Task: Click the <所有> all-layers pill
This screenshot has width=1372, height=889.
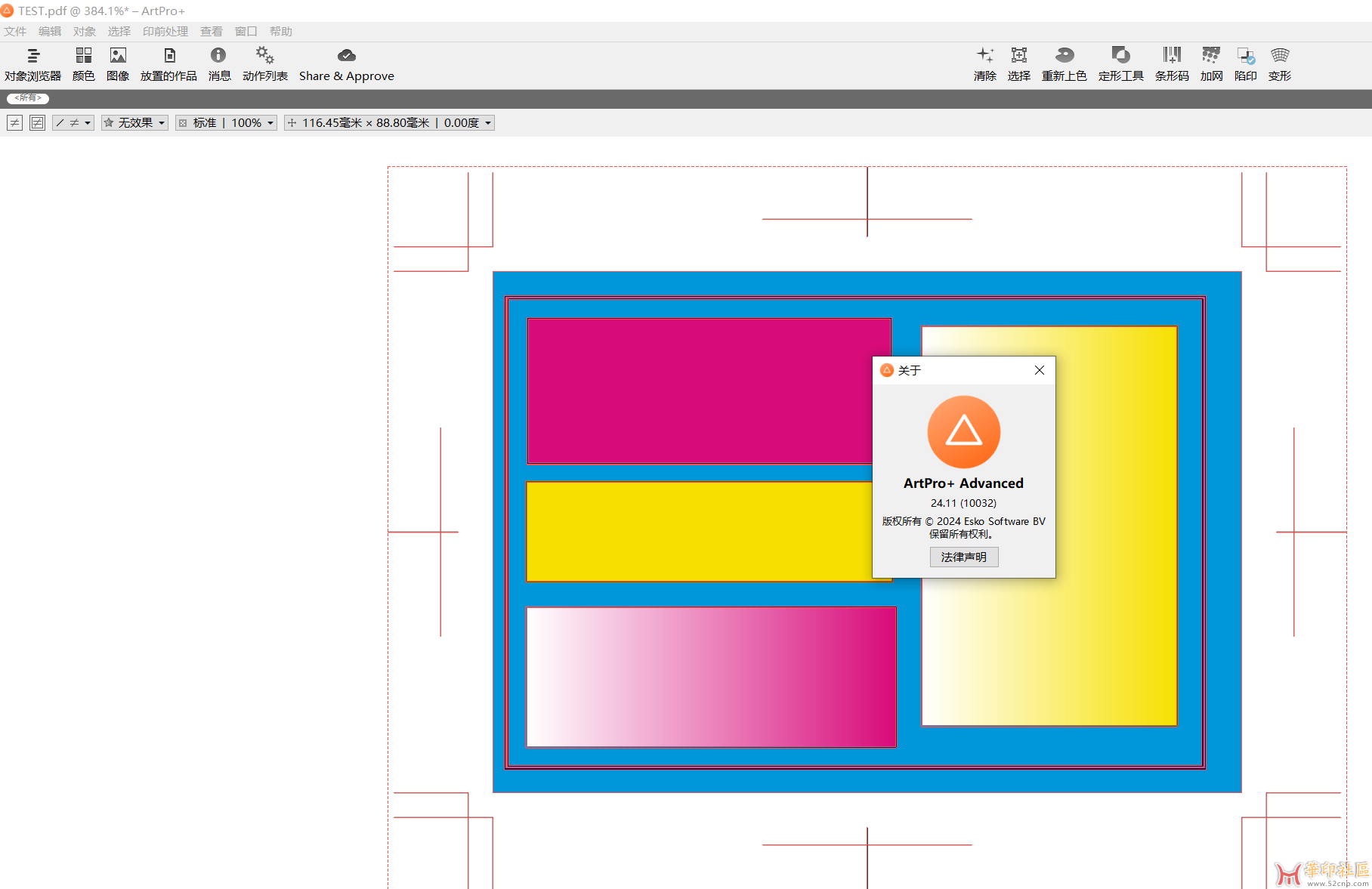Action: tap(28, 98)
